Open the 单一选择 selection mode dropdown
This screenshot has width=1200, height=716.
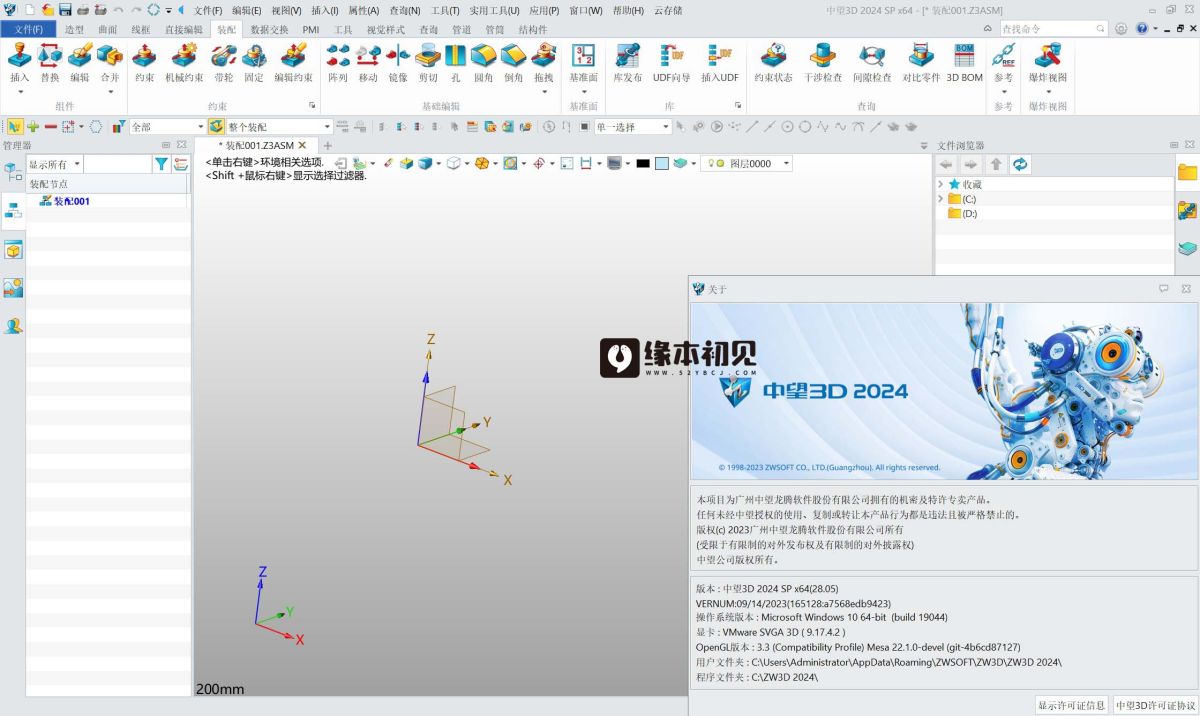tap(665, 127)
